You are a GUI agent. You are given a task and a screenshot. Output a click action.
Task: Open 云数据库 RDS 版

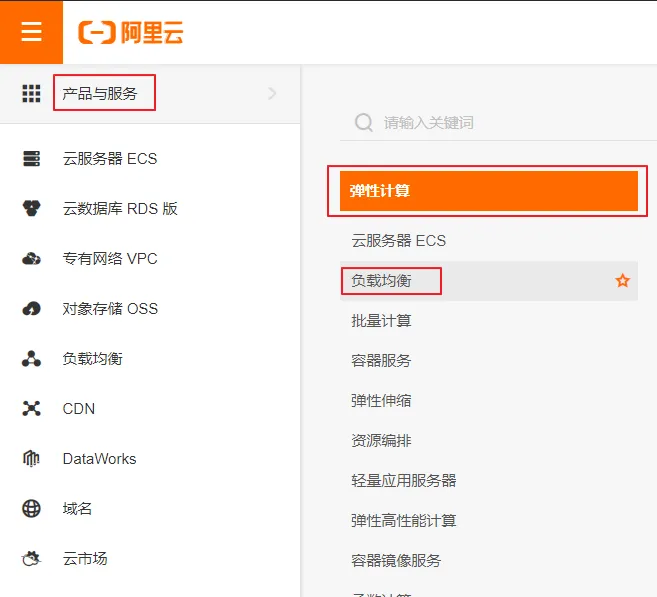(120, 208)
